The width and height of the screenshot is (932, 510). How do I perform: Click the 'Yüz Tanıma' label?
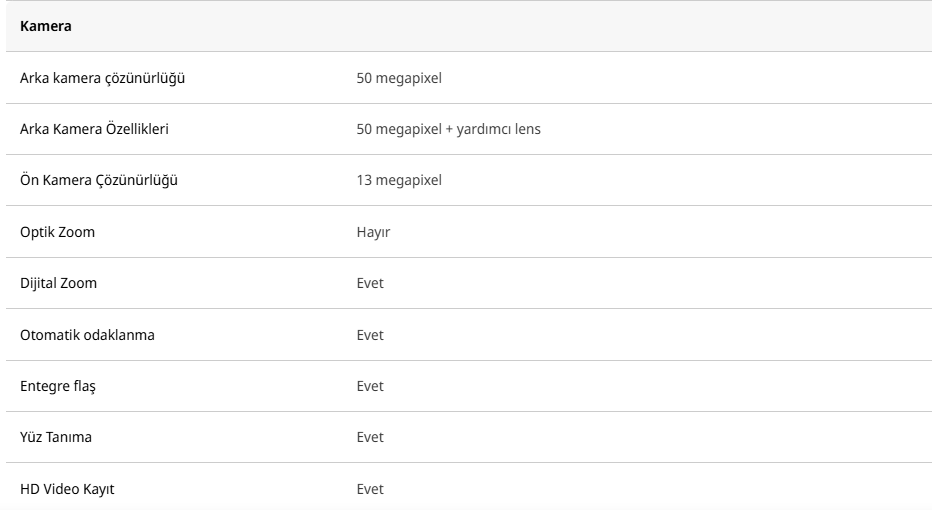click(x=56, y=437)
